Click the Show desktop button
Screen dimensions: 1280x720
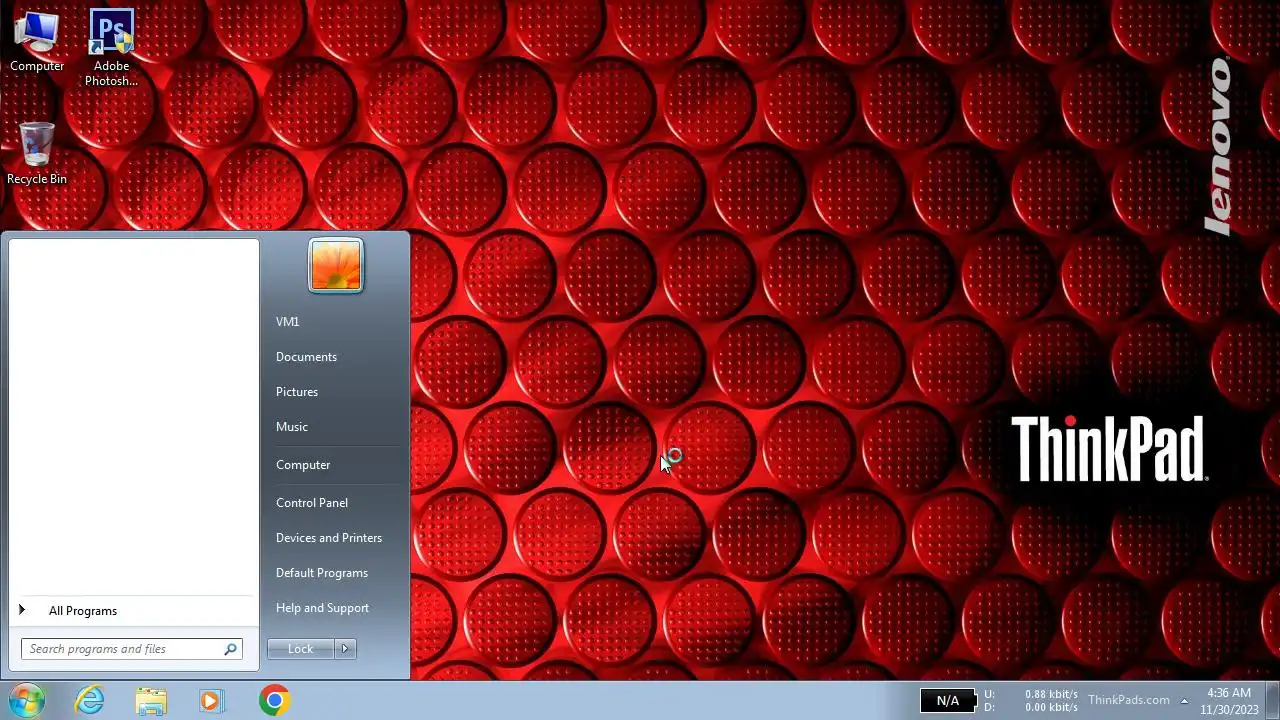coord(1272,700)
